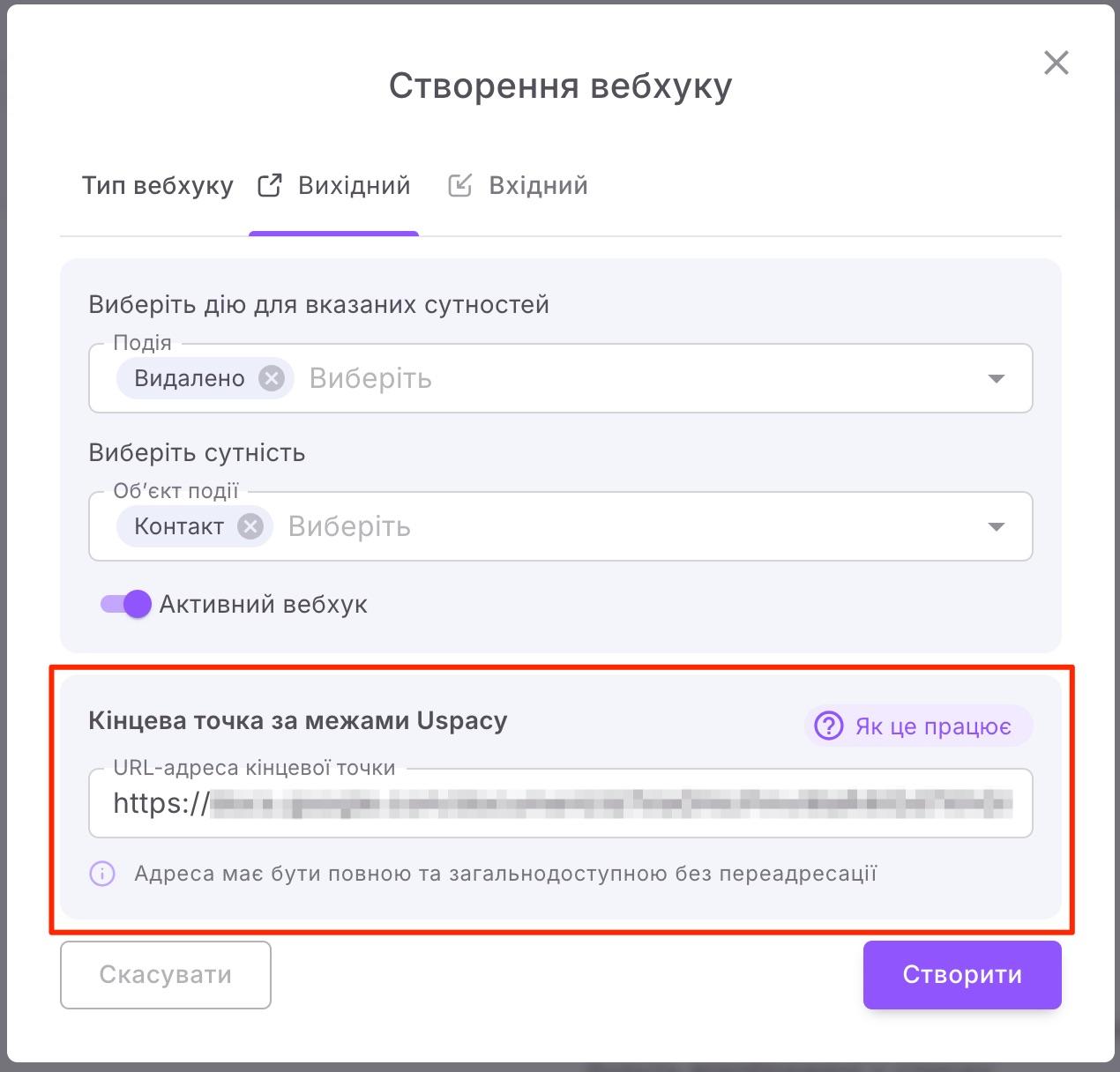Select the Видалено event chip label
This screenshot has width=1120, height=1072.
click(x=189, y=378)
